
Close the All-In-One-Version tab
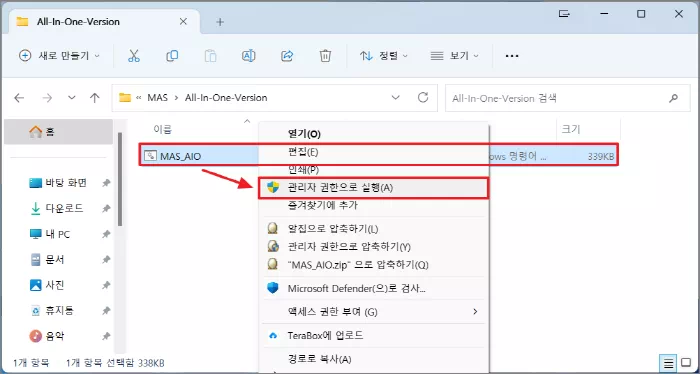tap(183, 22)
